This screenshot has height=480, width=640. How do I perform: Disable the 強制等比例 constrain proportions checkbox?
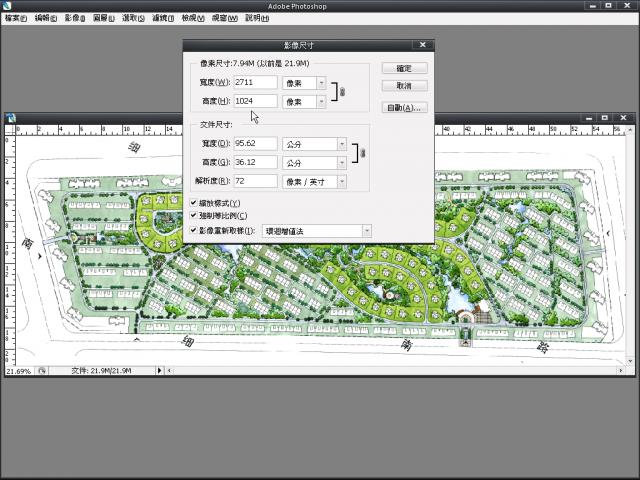click(x=193, y=215)
